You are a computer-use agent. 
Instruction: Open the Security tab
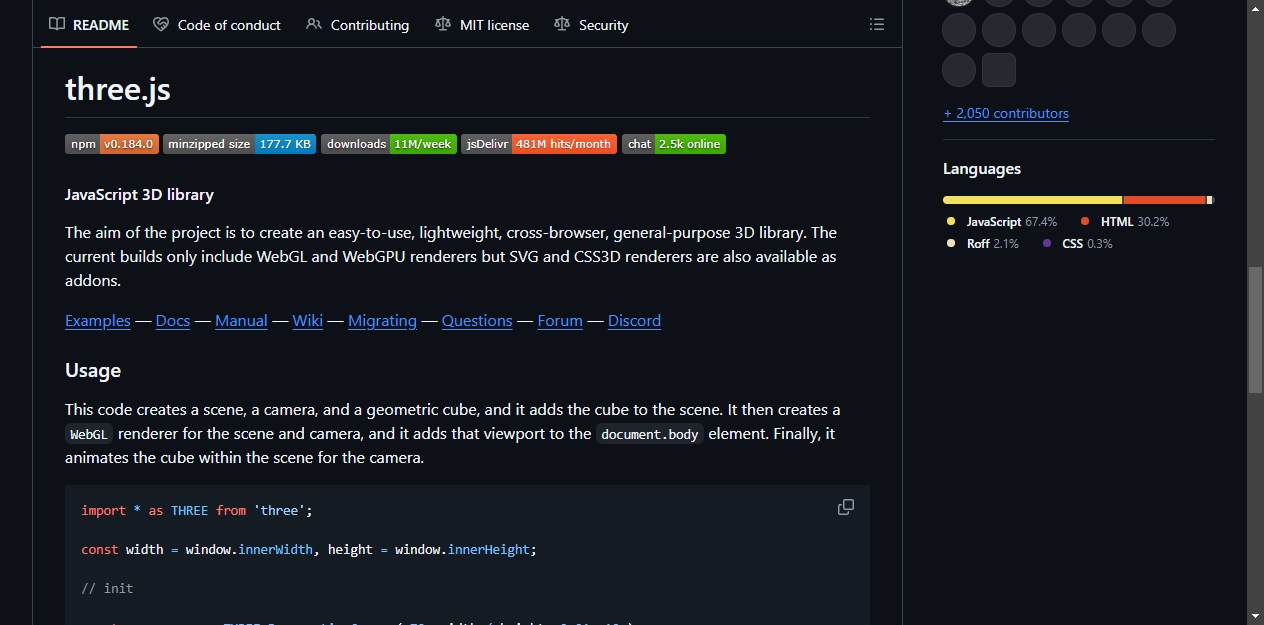(591, 25)
